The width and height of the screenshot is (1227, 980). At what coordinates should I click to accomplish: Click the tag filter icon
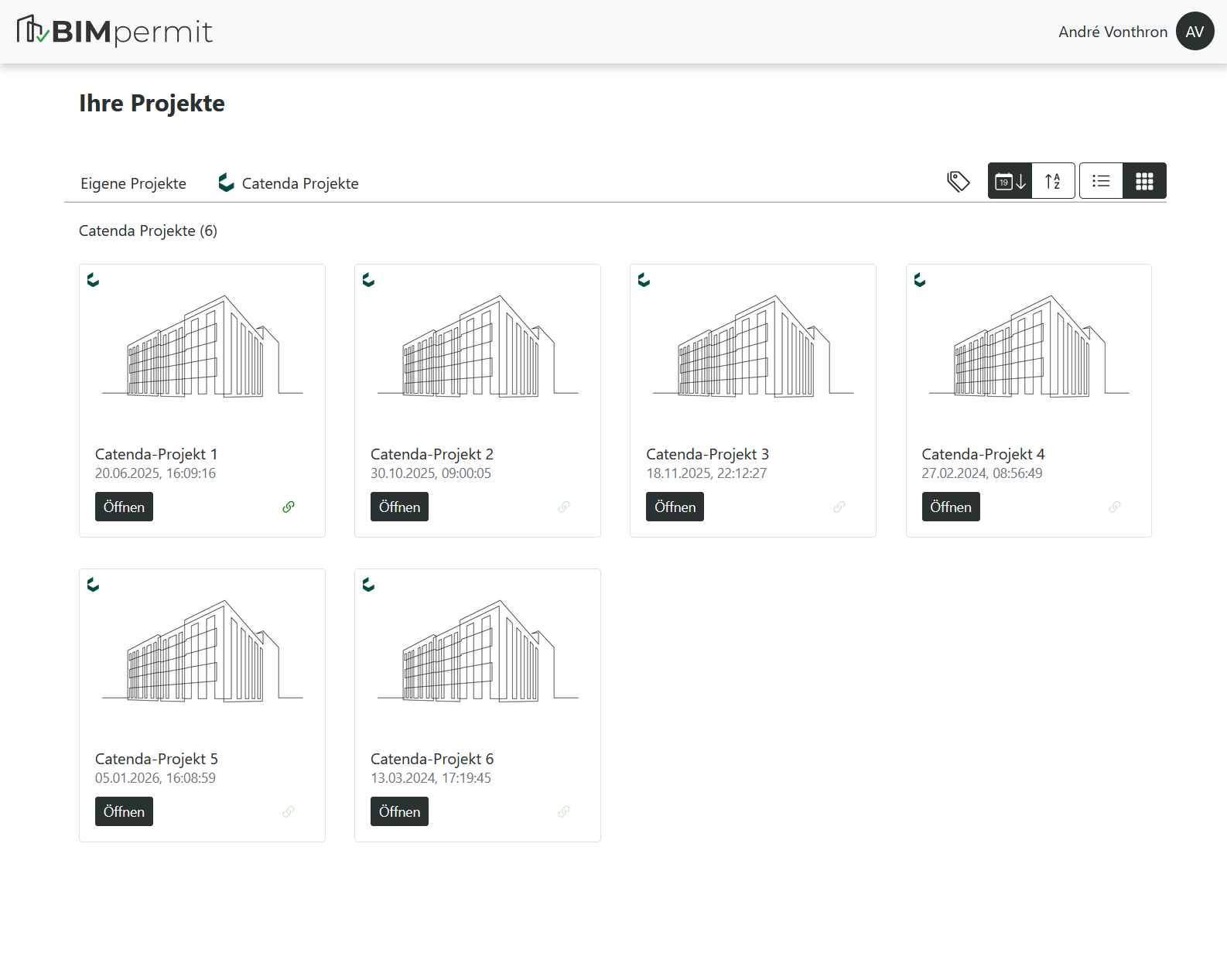pyautogui.click(x=958, y=182)
